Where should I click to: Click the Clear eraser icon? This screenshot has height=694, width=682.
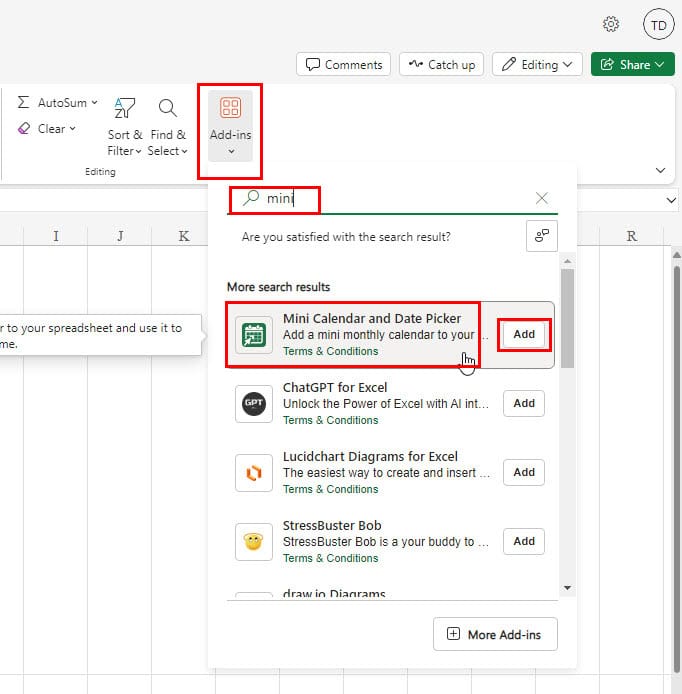24,128
